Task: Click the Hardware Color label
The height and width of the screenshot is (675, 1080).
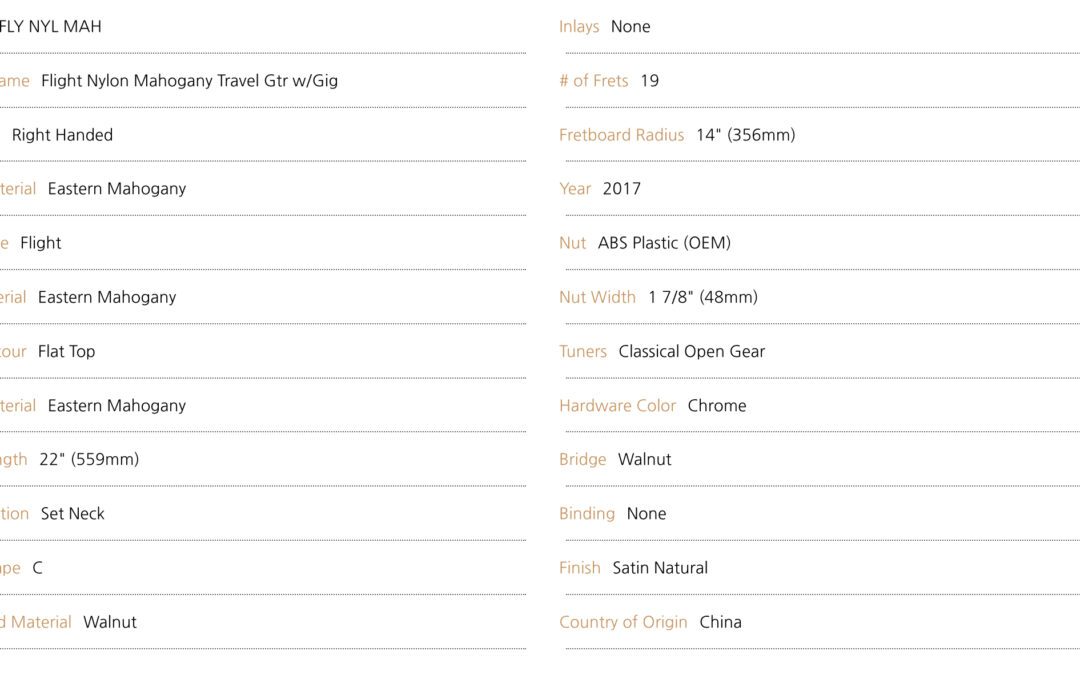Action: 618,406
